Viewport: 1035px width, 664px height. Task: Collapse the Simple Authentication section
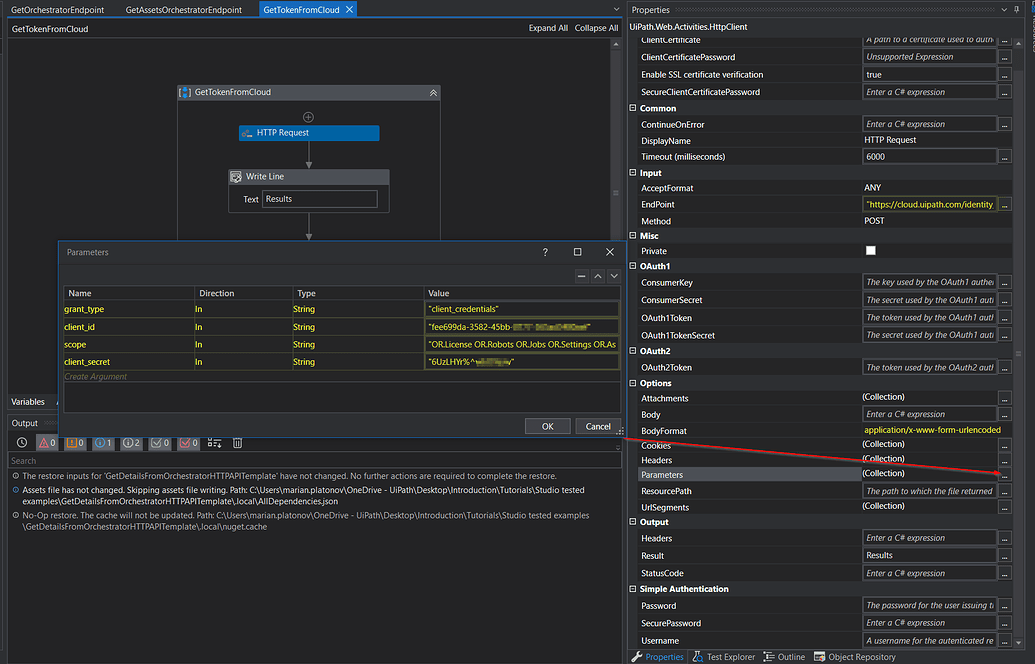point(633,589)
